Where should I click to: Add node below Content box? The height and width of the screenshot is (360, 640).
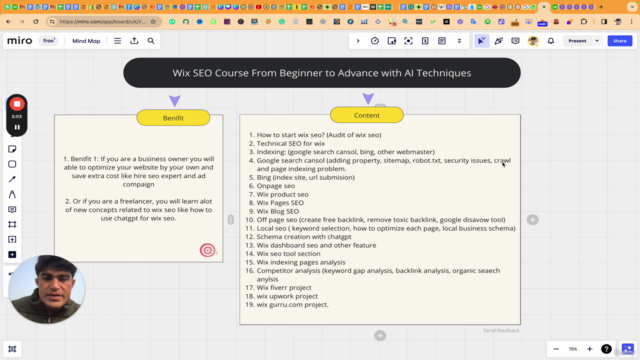[380, 336]
